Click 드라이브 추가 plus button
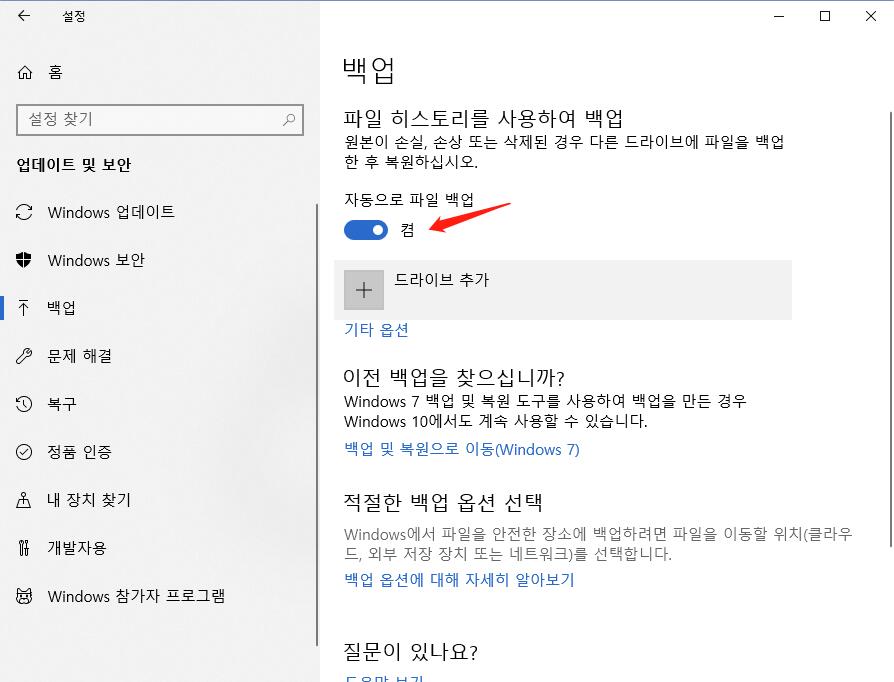 coord(363,289)
